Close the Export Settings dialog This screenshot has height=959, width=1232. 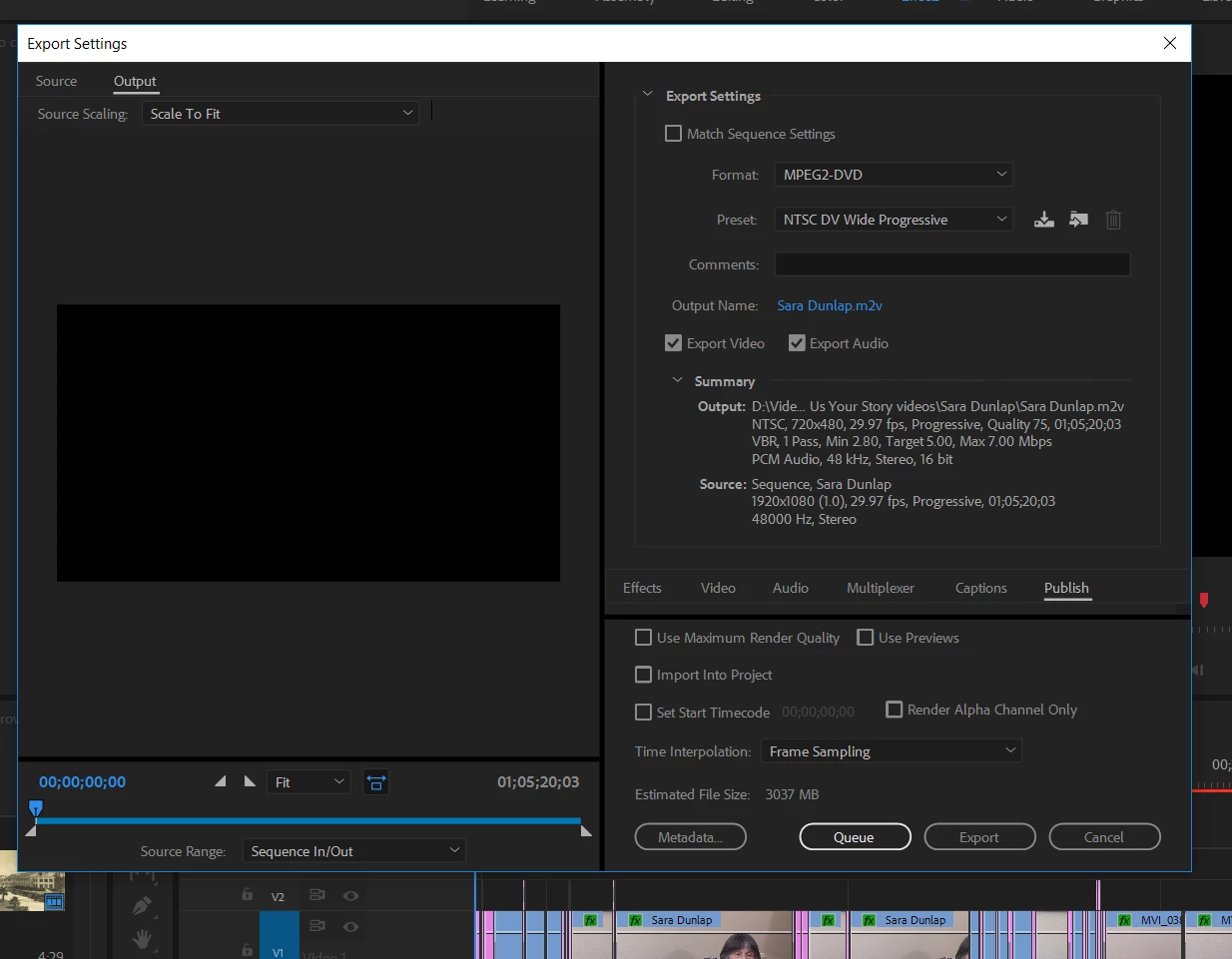tap(1170, 43)
